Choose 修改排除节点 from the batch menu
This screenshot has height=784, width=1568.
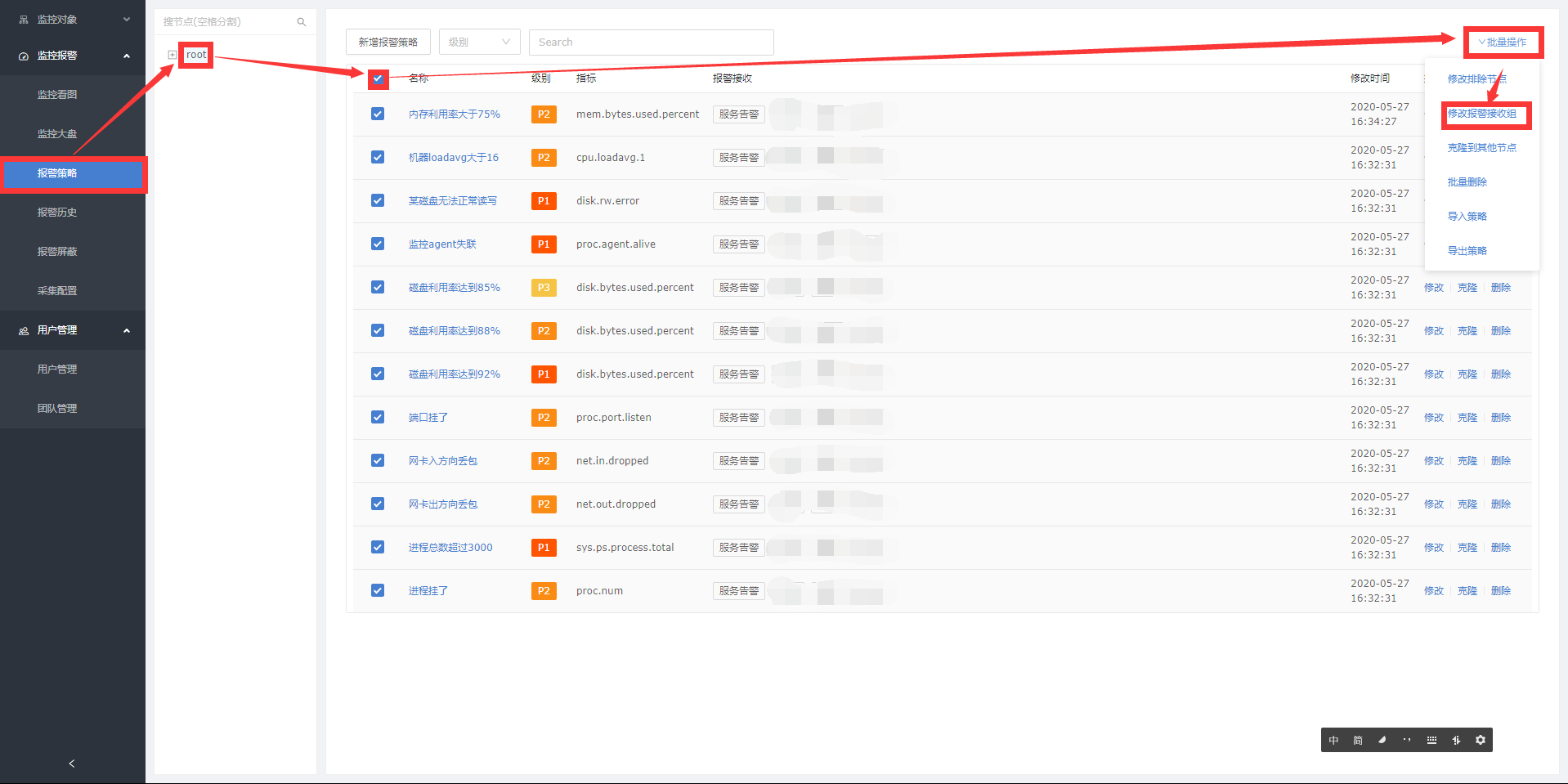(1477, 79)
